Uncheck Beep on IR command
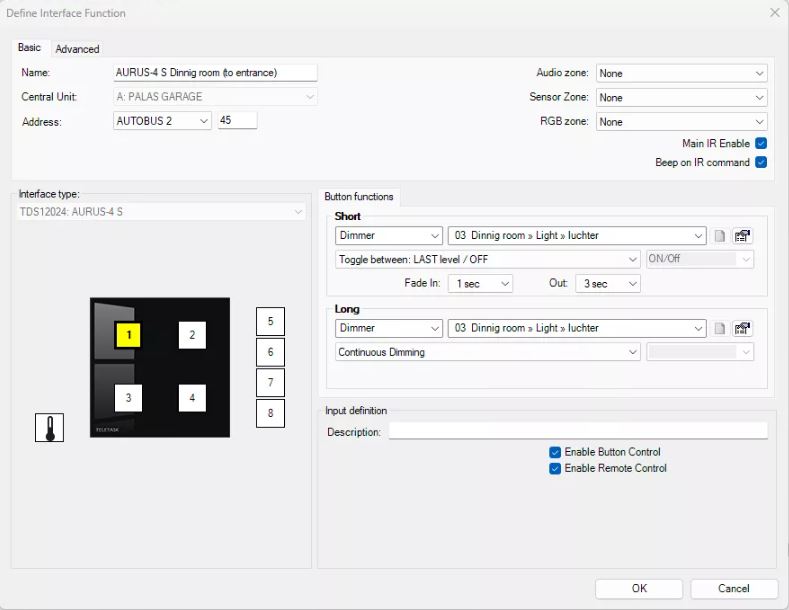 [761, 162]
